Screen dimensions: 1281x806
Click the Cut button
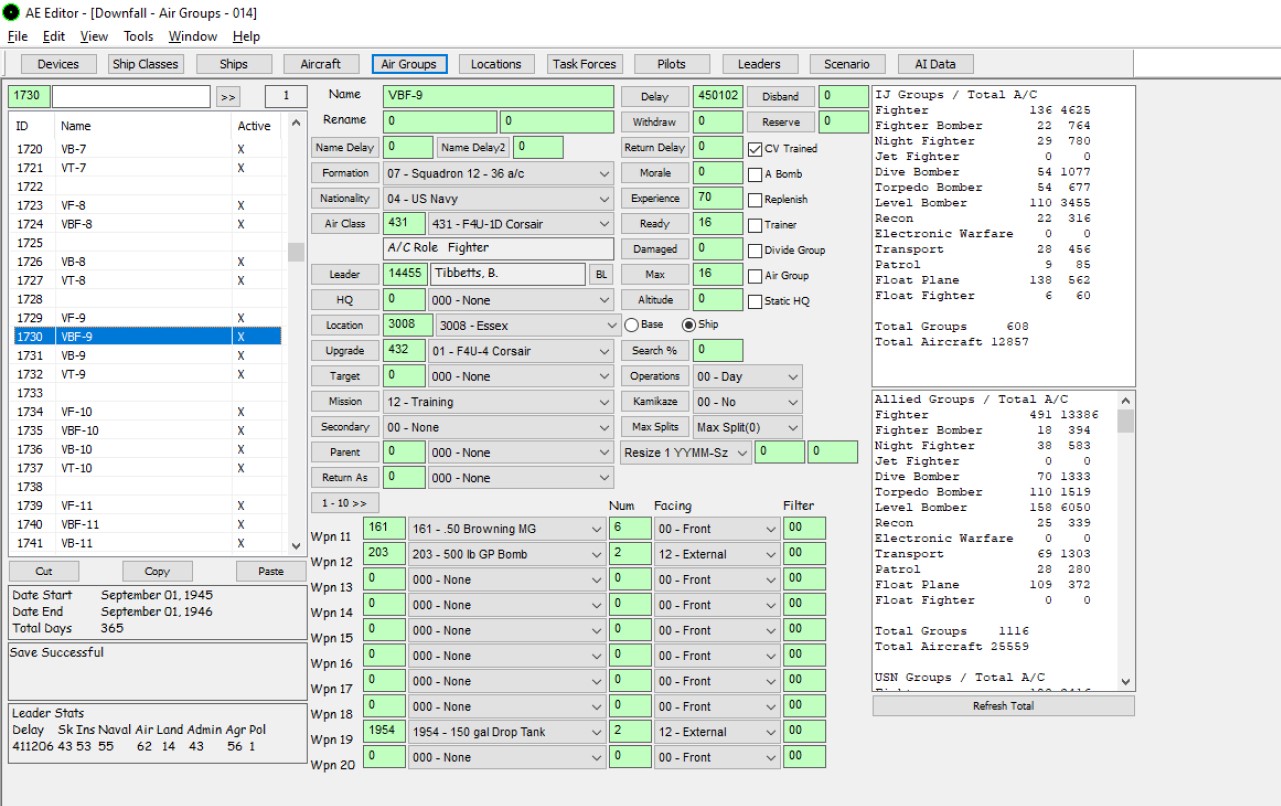click(44, 572)
